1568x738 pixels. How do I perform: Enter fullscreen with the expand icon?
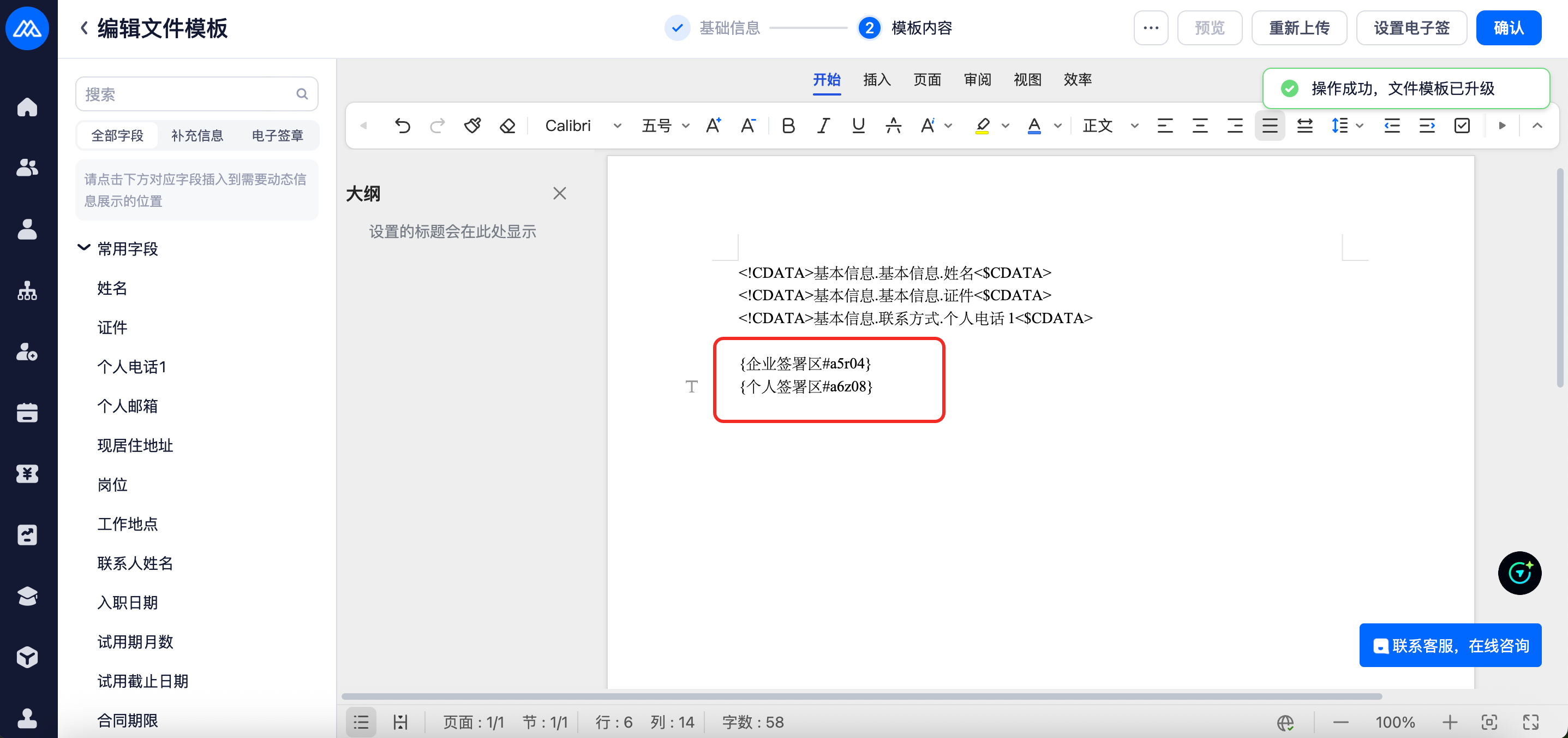tap(1530, 722)
